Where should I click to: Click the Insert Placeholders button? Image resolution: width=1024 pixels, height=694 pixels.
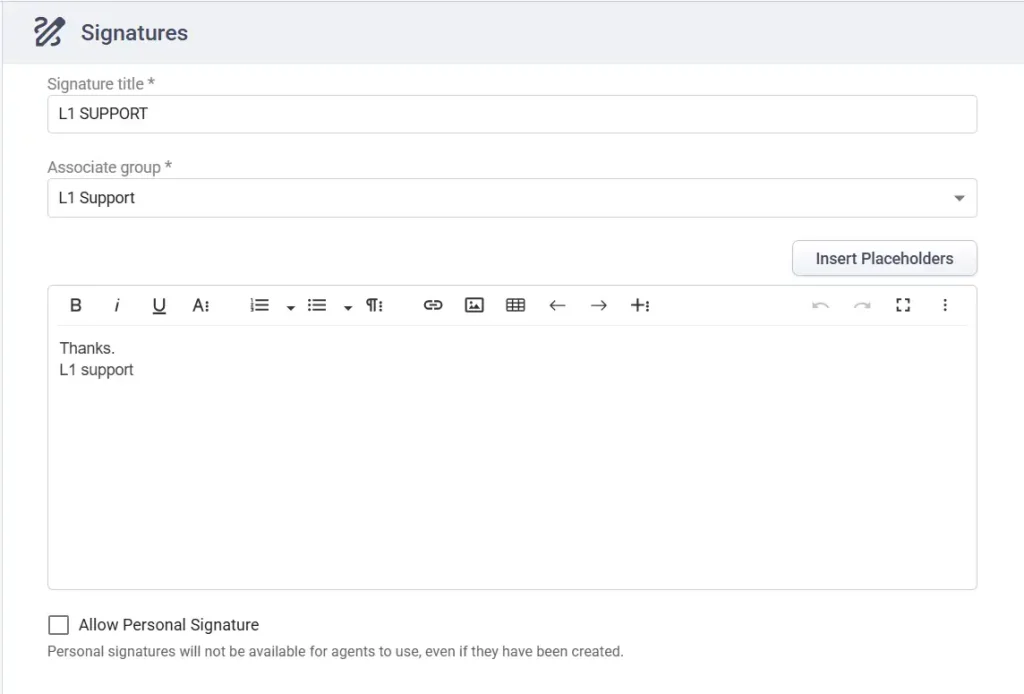tap(884, 259)
